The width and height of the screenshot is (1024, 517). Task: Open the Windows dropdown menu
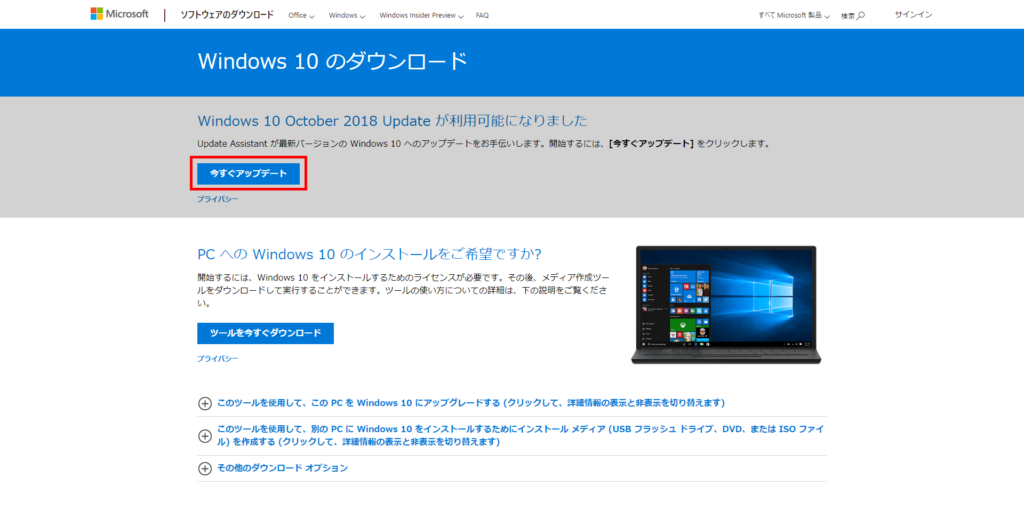[x=347, y=16]
